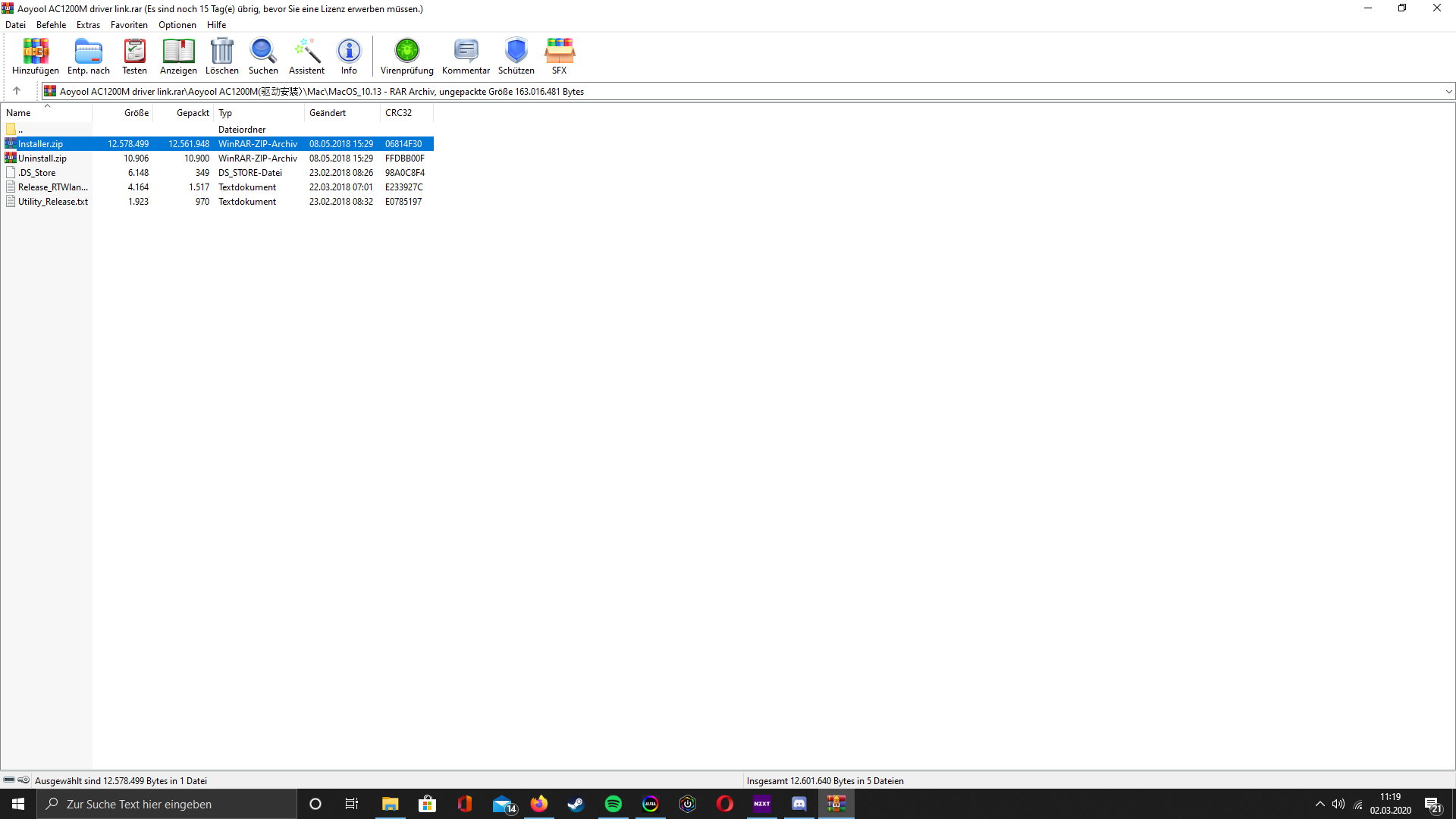Image resolution: width=1456 pixels, height=819 pixels.
Task: Show hidden system tray icons chevron
Action: 1320,804
